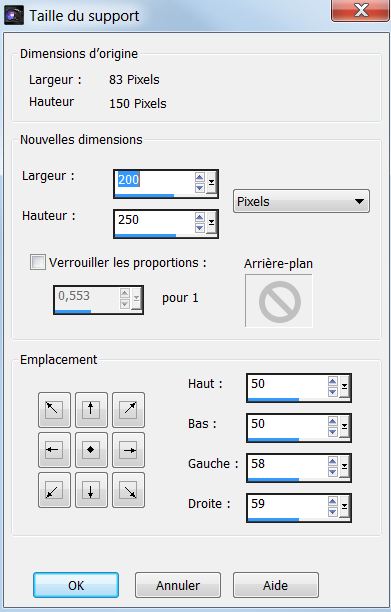
Task: Increase the Haut value with up arrow
Action: (x=332, y=381)
